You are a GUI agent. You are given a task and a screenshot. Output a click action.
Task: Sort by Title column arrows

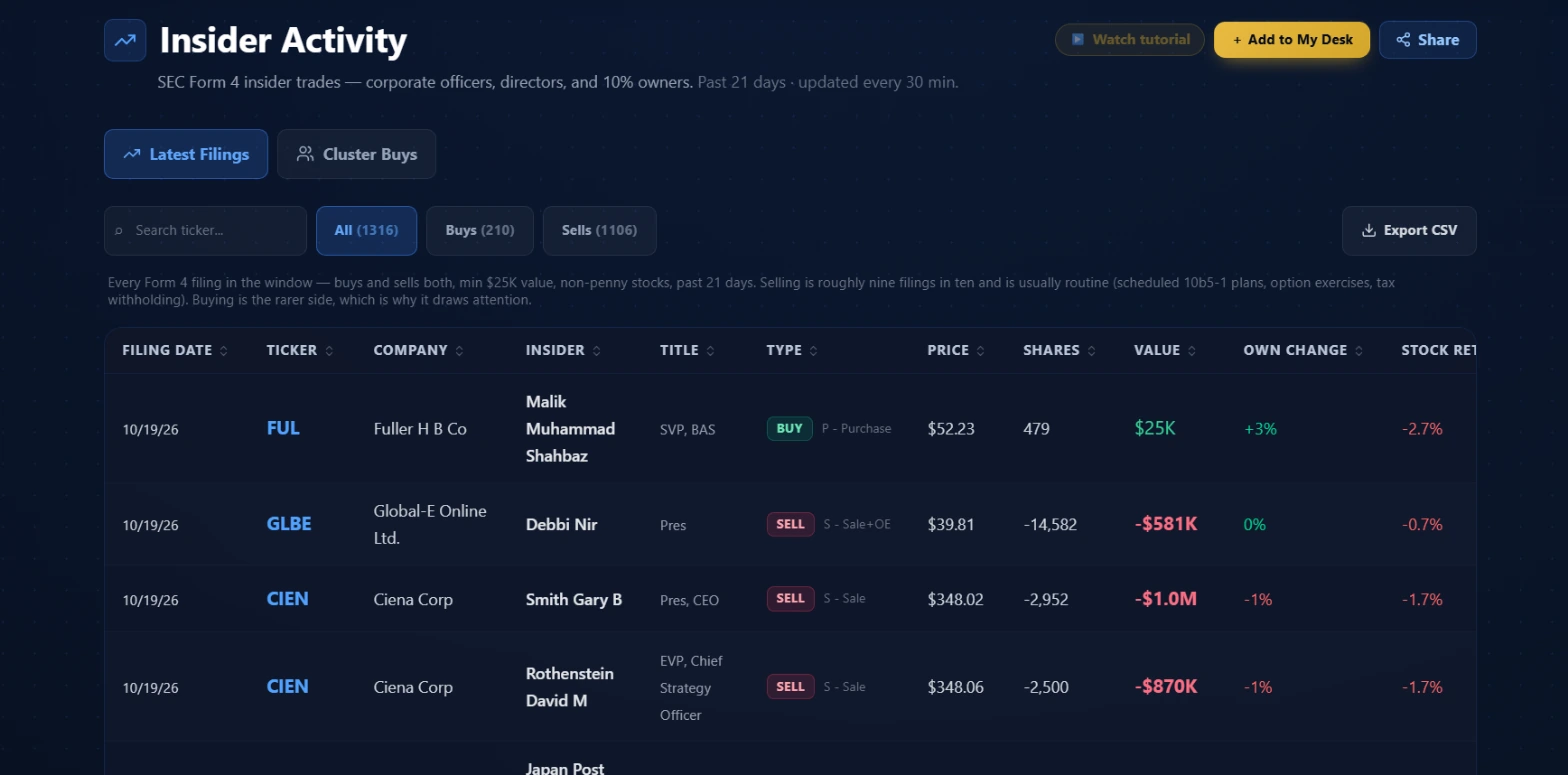[x=710, y=351]
